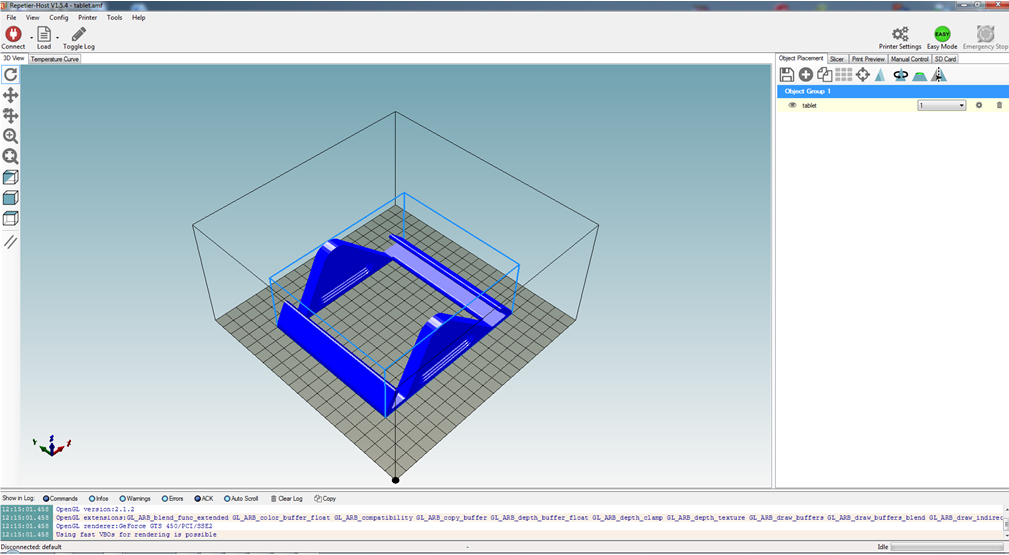Screen dimensions: 1009x555
Task: Click the rotate object icon
Action: click(900, 75)
